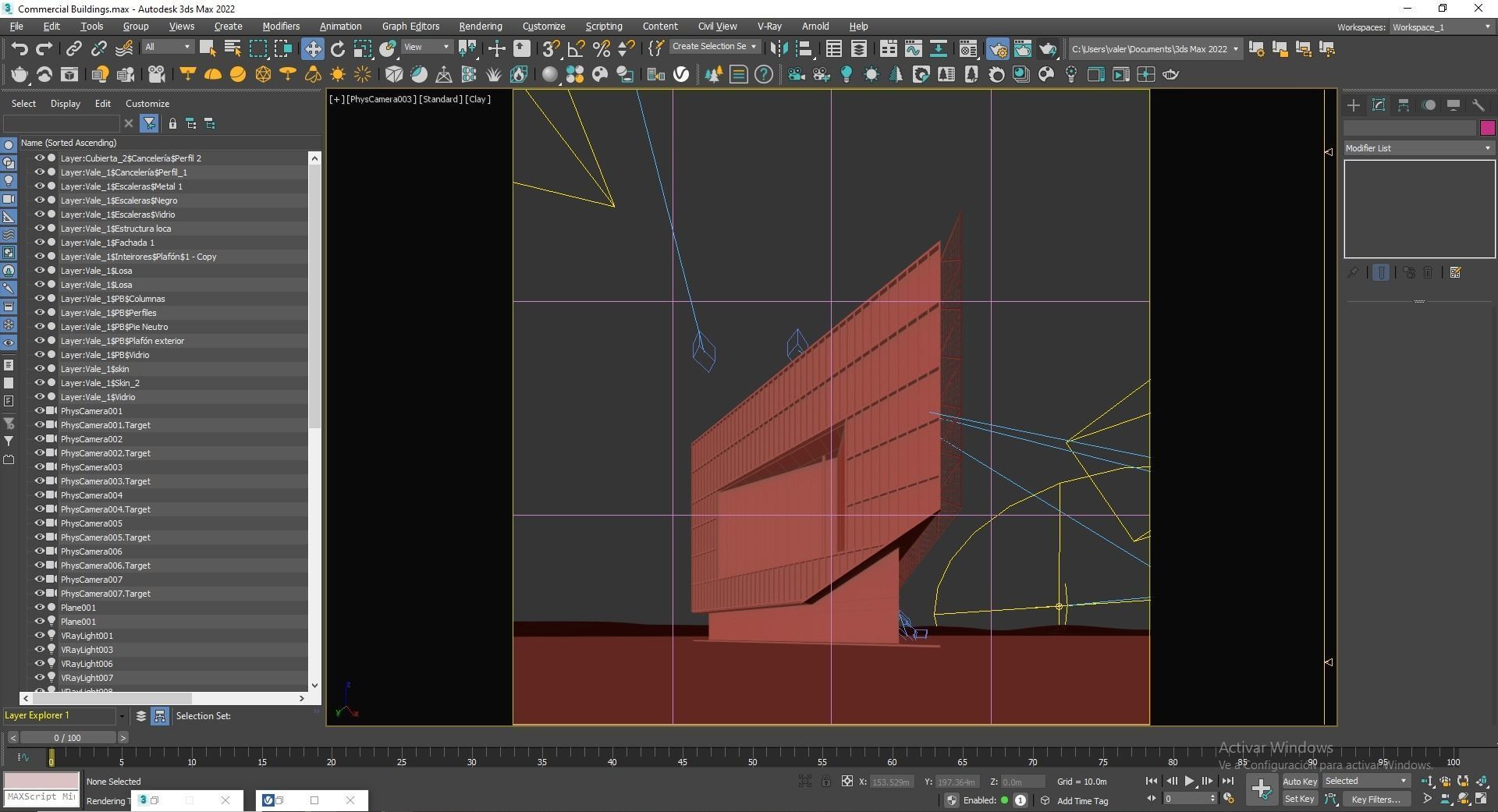This screenshot has width=1498, height=812.
Task: Open the Modify tab in command panel
Action: click(1379, 105)
